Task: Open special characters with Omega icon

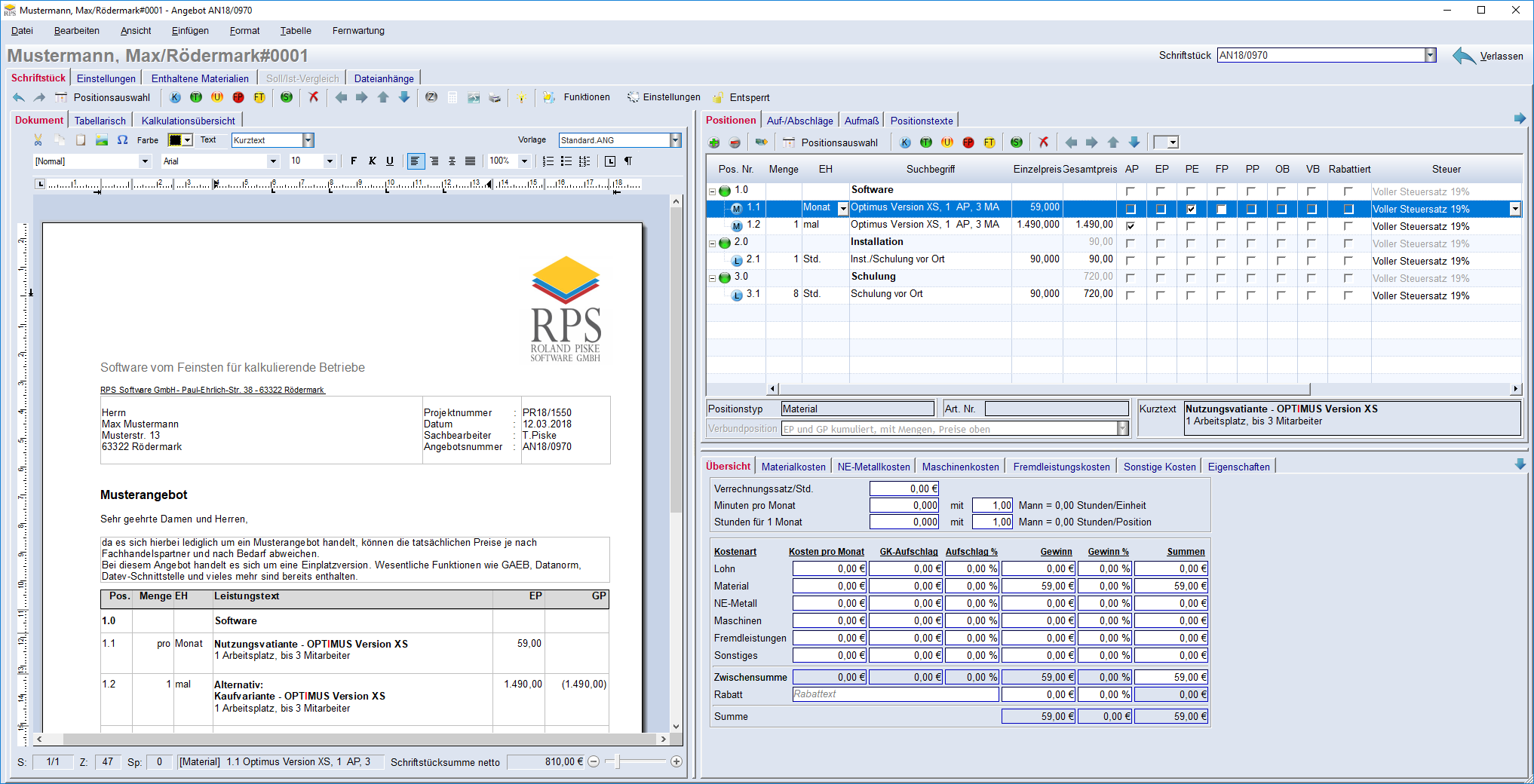Action: 123,140
